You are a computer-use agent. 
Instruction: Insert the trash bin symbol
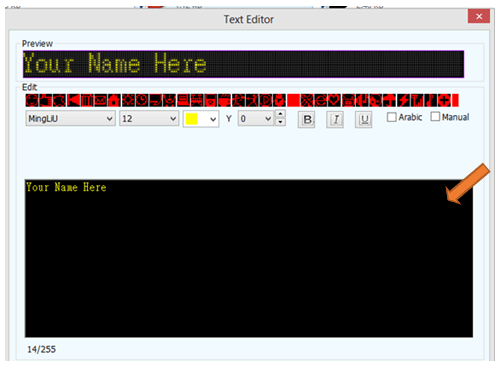(x=87, y=100)
